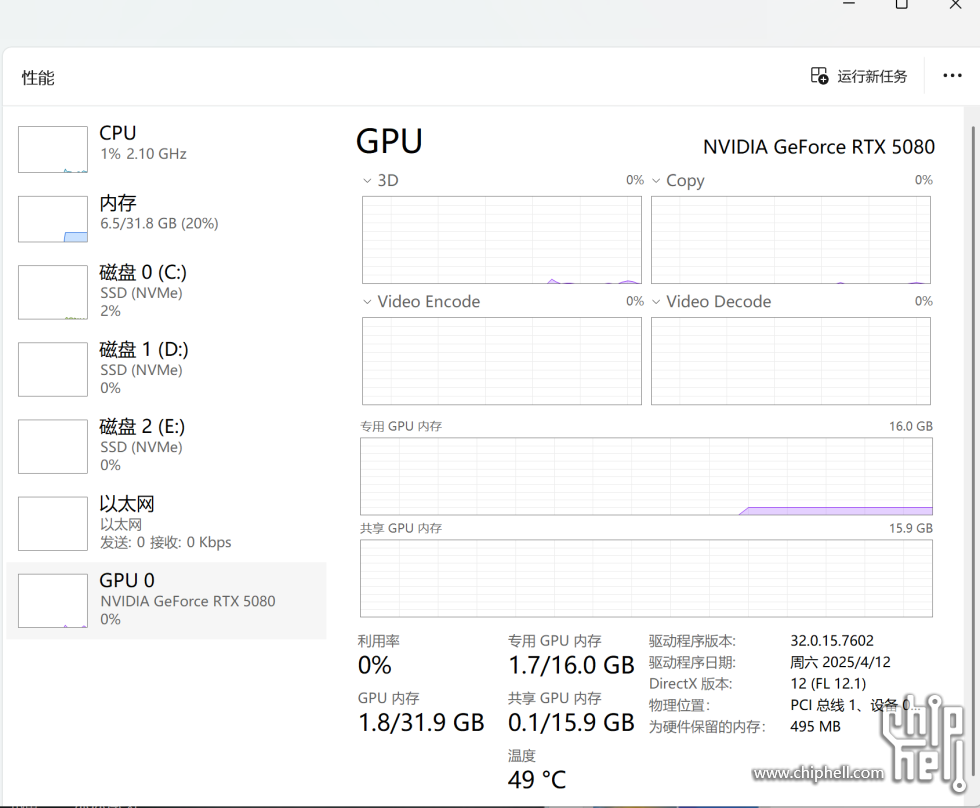Click the Video Decode graph area
The height and width of the screenshot is (808, 980).
coord(791,361)
